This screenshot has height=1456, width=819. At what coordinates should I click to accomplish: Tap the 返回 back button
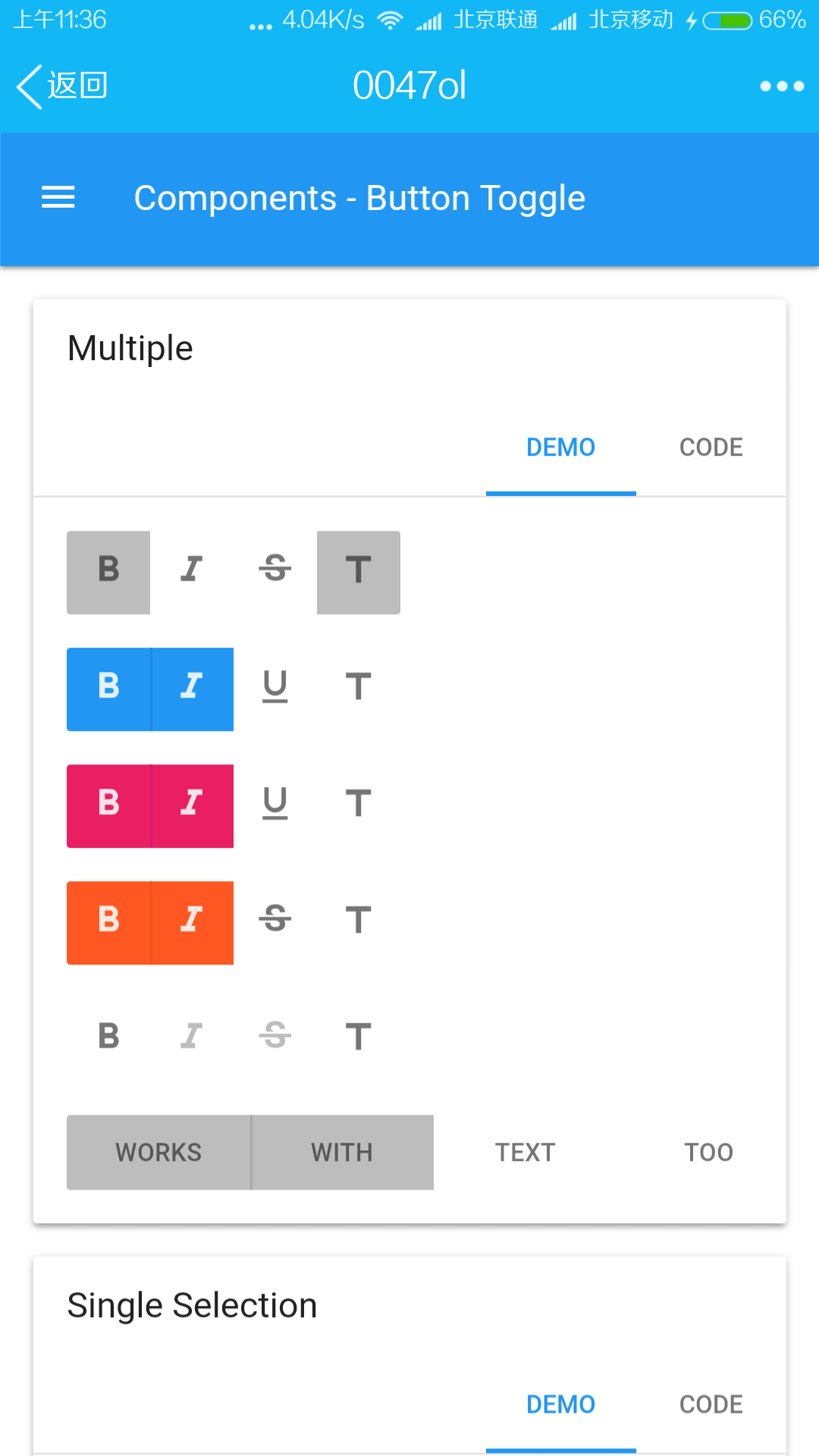(61, 86)
